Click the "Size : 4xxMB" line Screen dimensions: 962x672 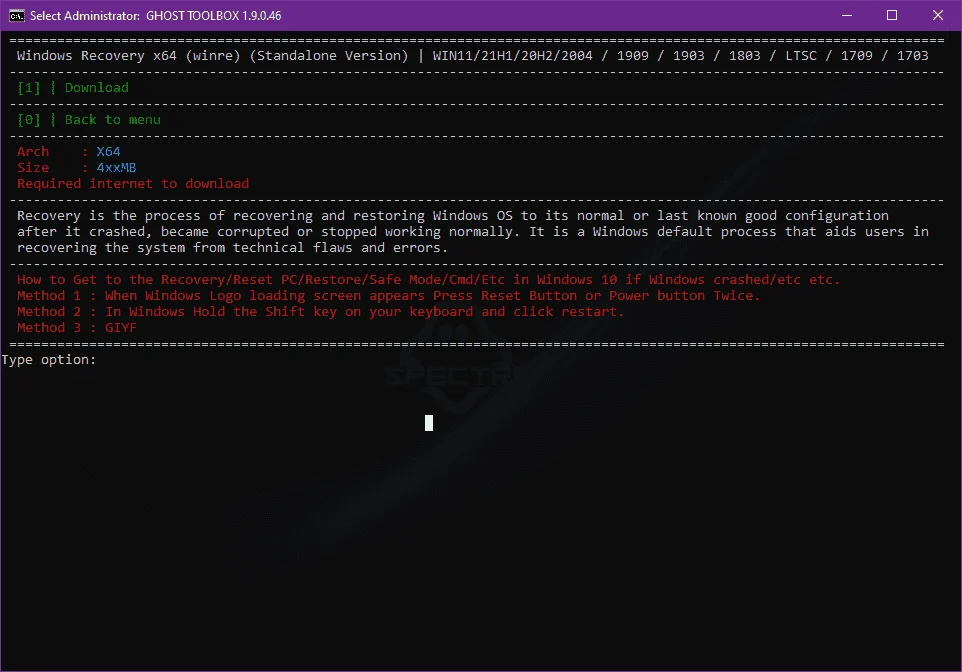77,168
